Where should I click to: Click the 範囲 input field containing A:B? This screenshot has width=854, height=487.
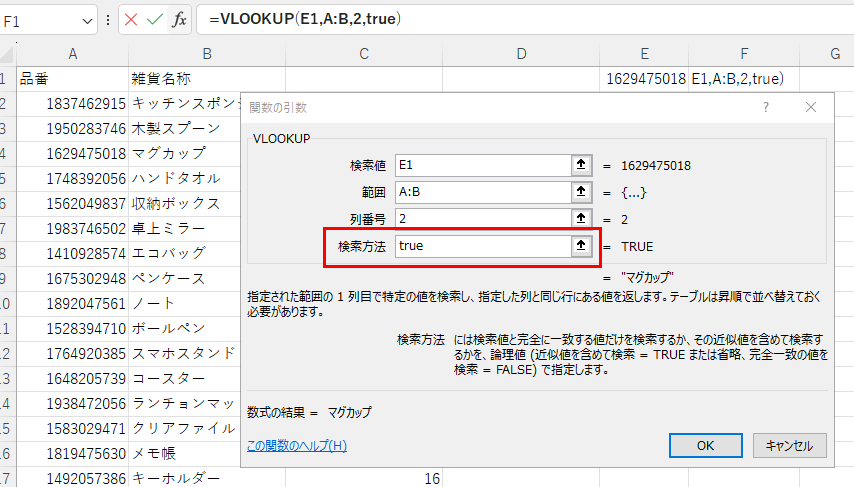point(480,191)
